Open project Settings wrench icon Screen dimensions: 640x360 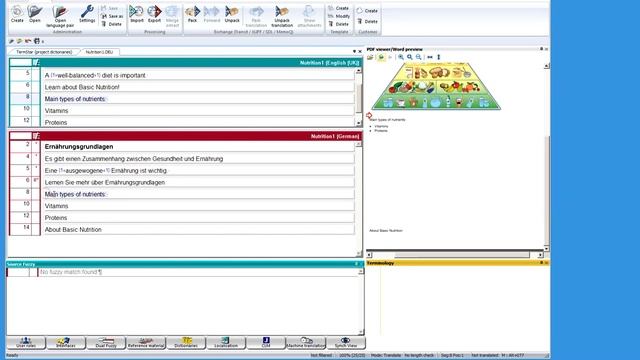tap(87, 14)
